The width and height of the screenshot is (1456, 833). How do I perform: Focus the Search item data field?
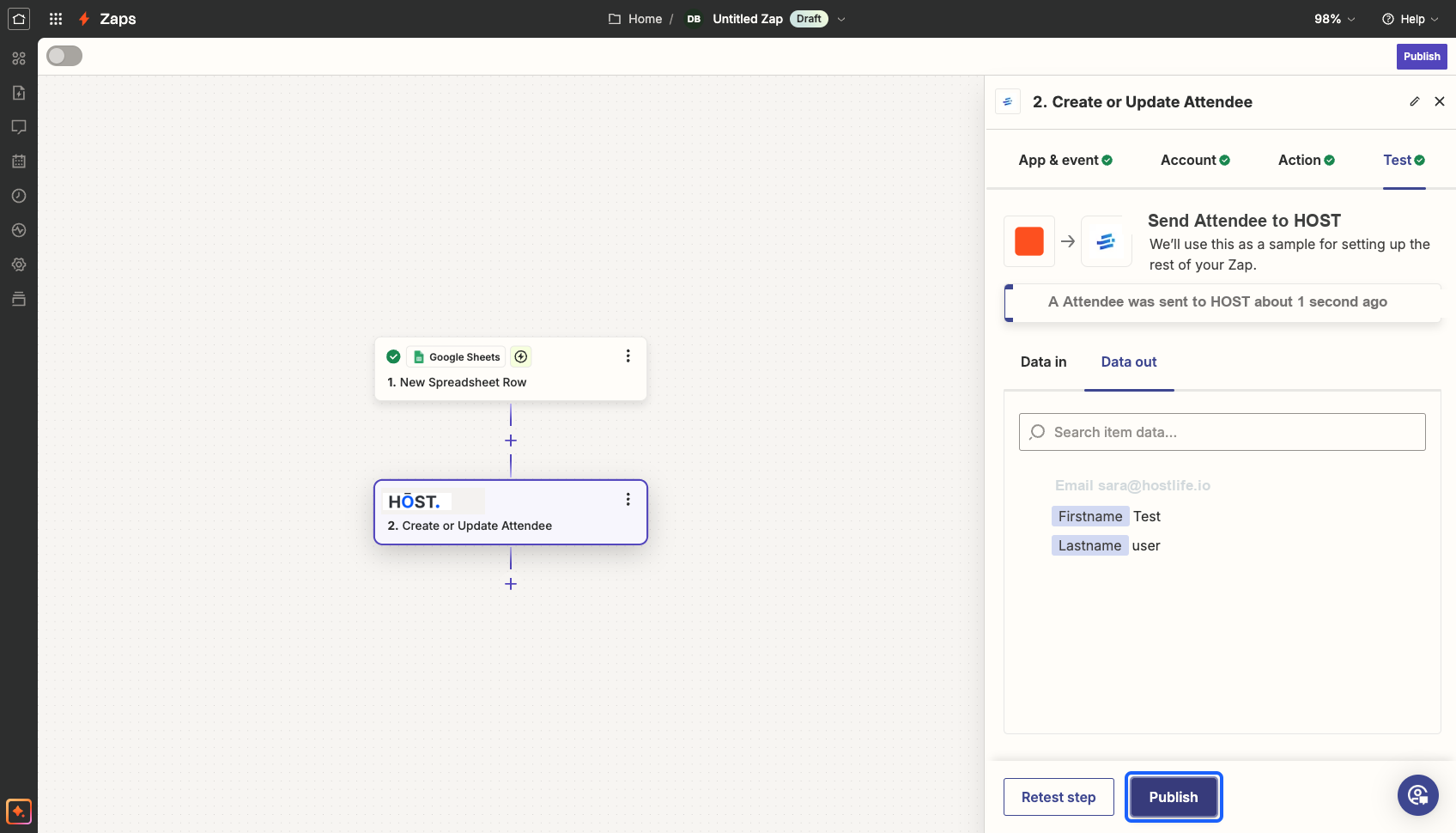click(1222, 432)
